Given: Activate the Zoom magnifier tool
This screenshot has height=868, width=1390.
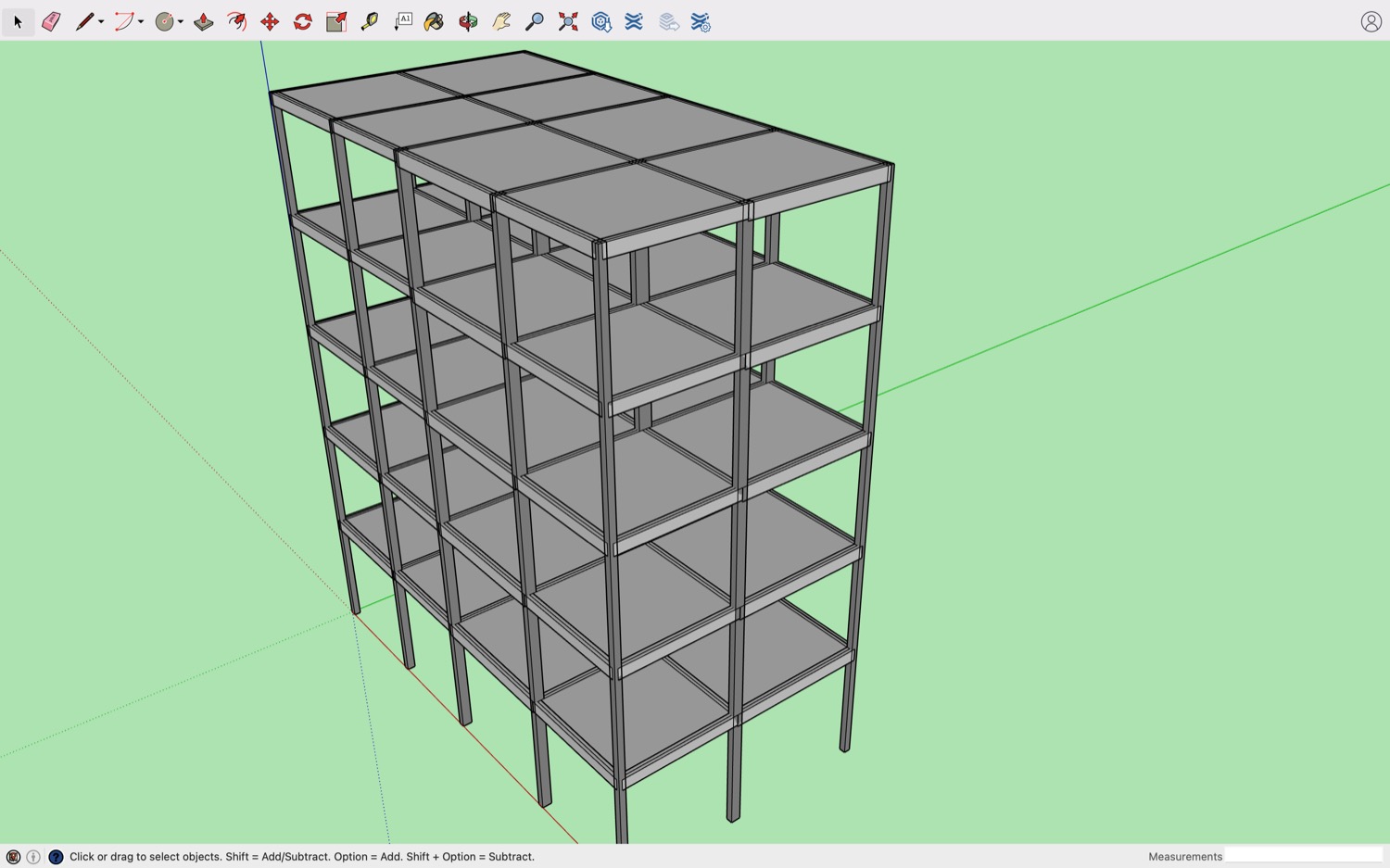Looking at the screenshot, I should 535,21.
